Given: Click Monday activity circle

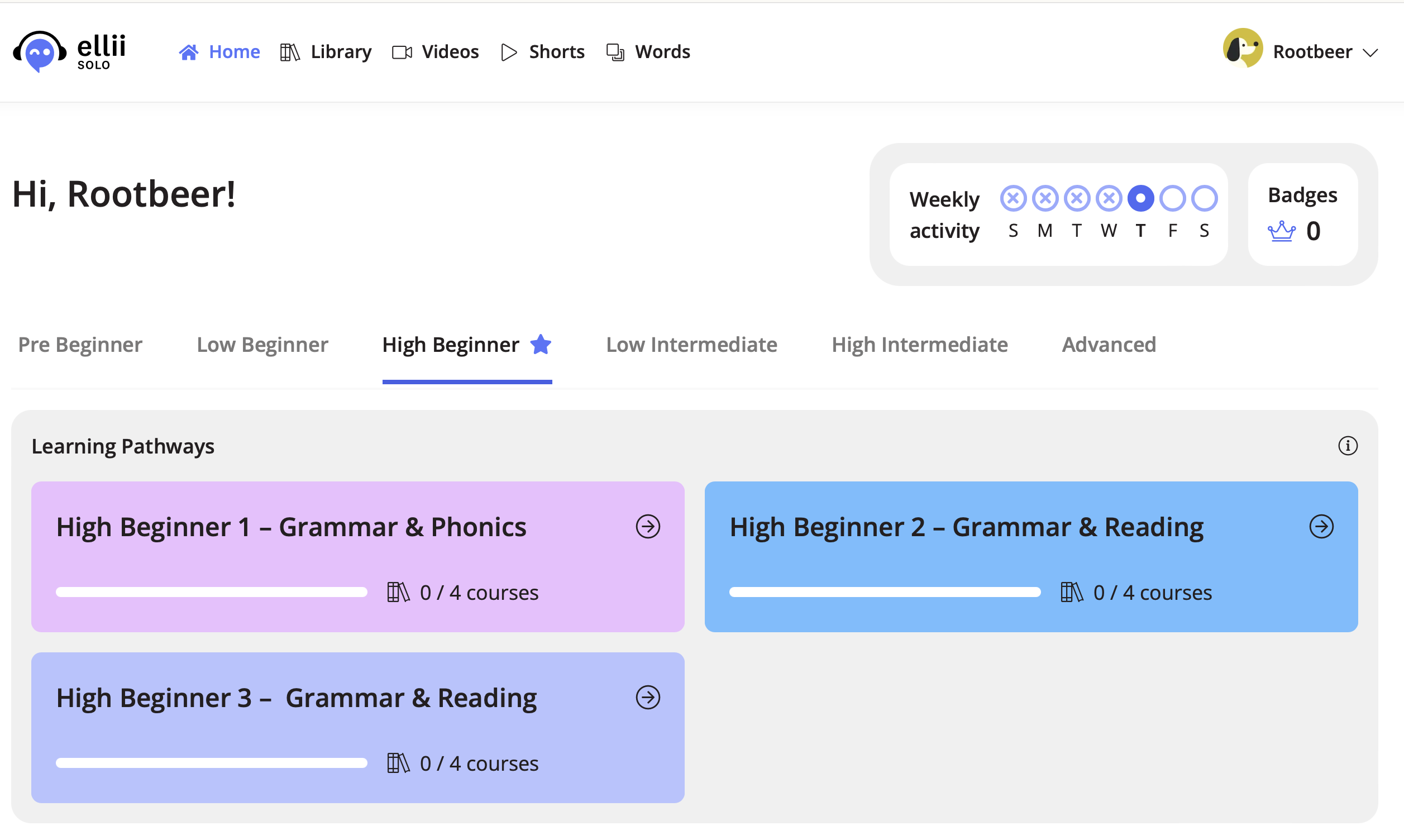Looking at the screenshot, I should 1045,199.
